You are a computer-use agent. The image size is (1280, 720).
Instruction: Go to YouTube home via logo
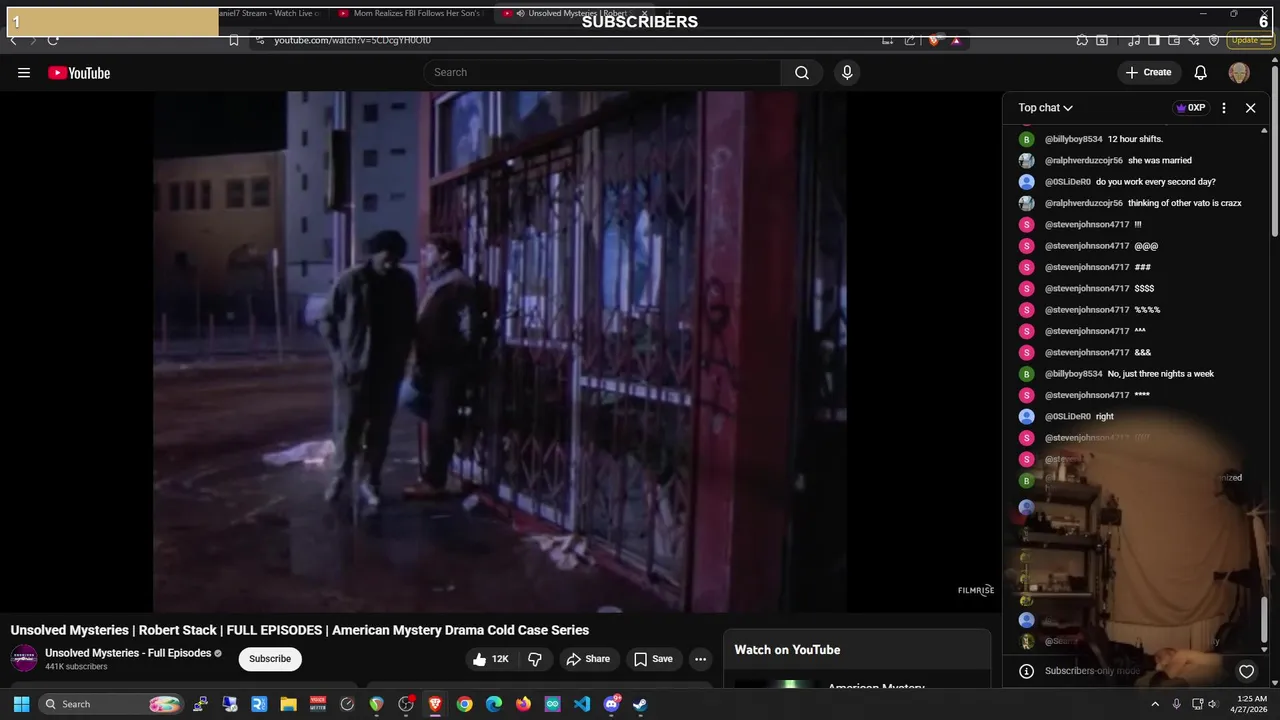[x=79, y=73]
